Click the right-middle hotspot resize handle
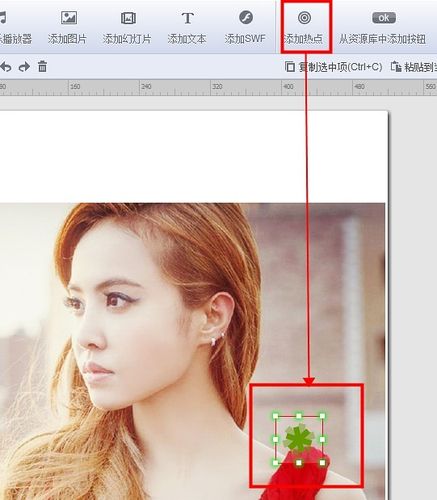Image resolution: width=437 pixels, height=500 pixels. (322, 439)
